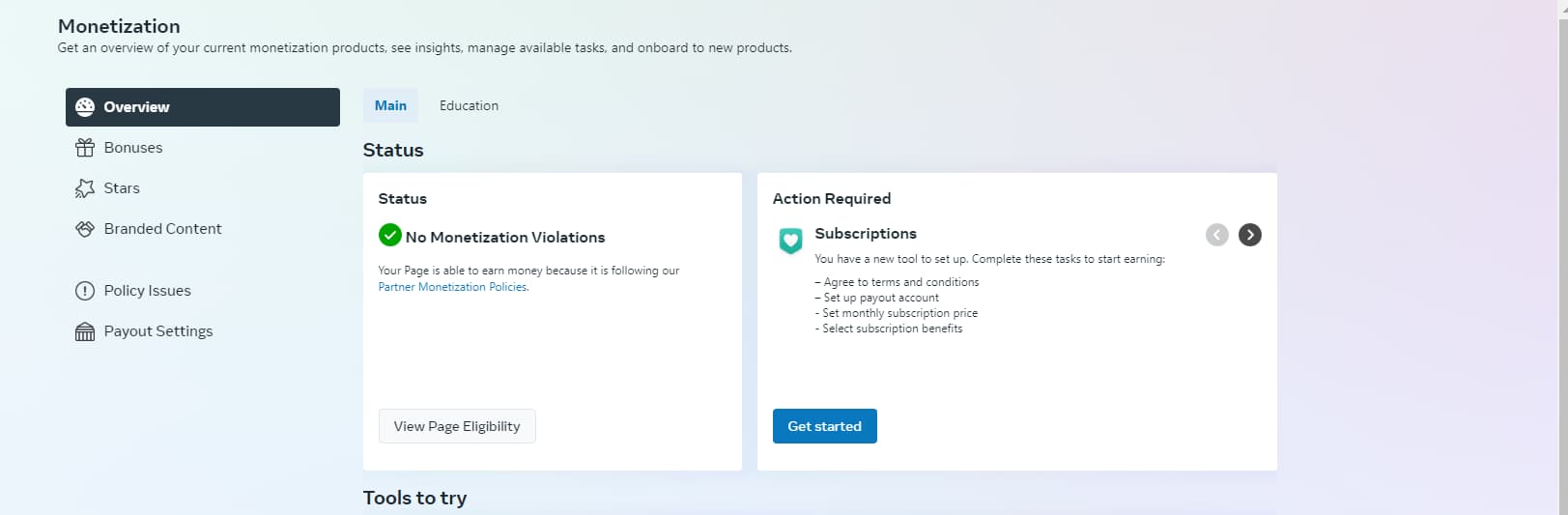This screenshot has width=1568, height=515.
Task: Click the Monetization page title
Action: pyautogui.click(x=119, y=26)
